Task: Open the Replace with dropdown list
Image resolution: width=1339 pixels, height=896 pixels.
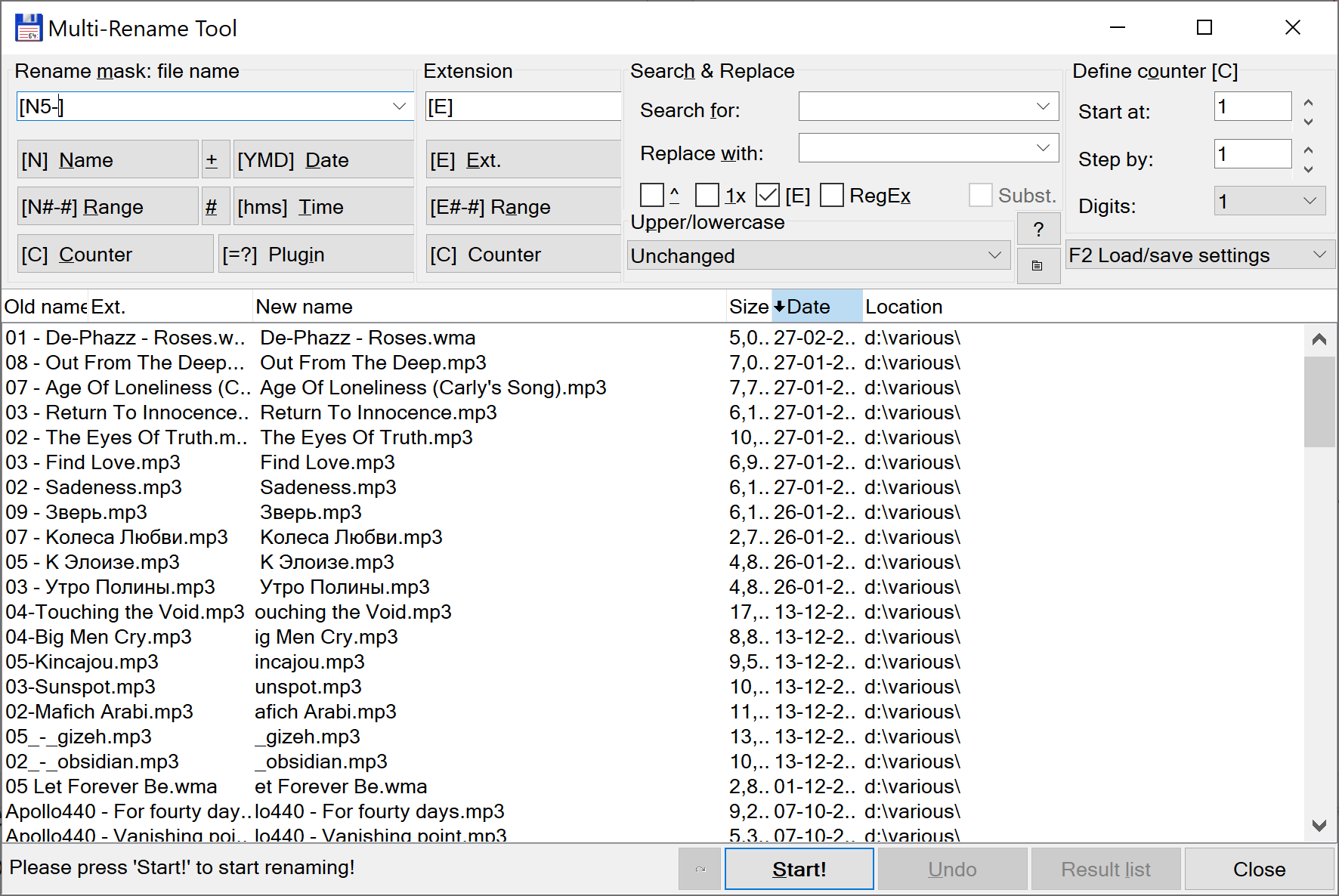Action: coord(1044,148)
